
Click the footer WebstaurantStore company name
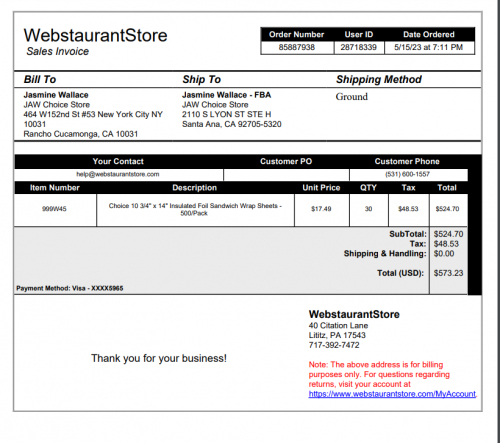(354, 314)
